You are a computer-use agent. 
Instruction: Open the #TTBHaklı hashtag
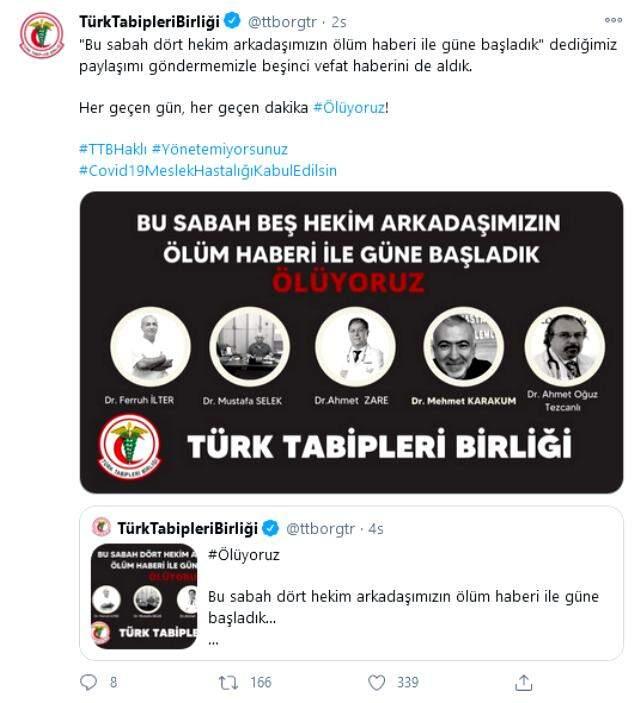pyautogui.click(x=113, y=149)
